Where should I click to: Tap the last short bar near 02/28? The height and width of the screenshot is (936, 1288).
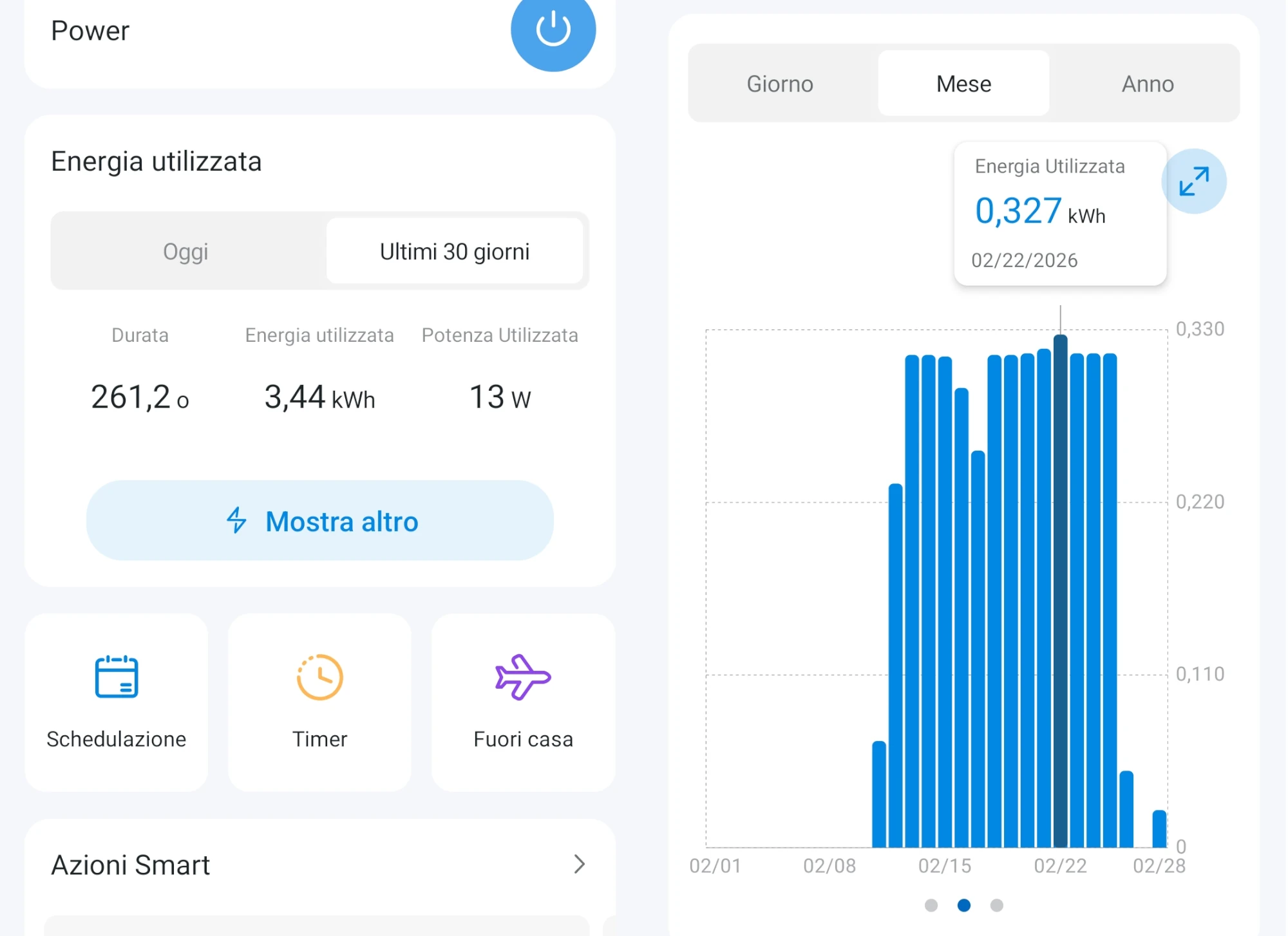[1159, 829]
